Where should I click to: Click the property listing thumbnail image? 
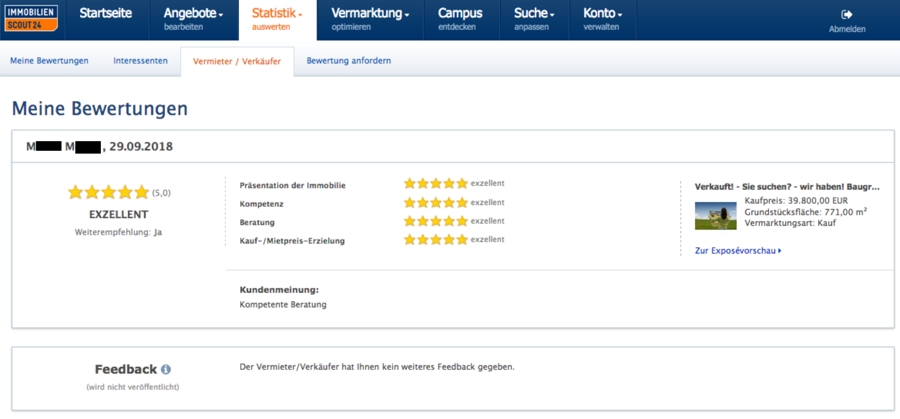coord(716,216)
